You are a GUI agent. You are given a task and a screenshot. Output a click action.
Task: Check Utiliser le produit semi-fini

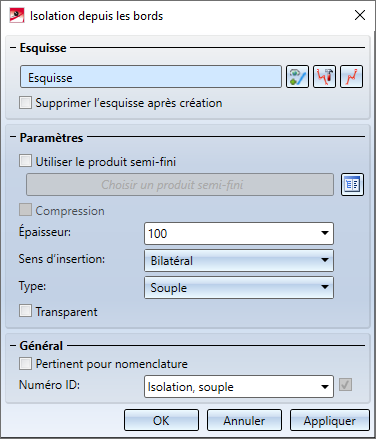[26, 161]
